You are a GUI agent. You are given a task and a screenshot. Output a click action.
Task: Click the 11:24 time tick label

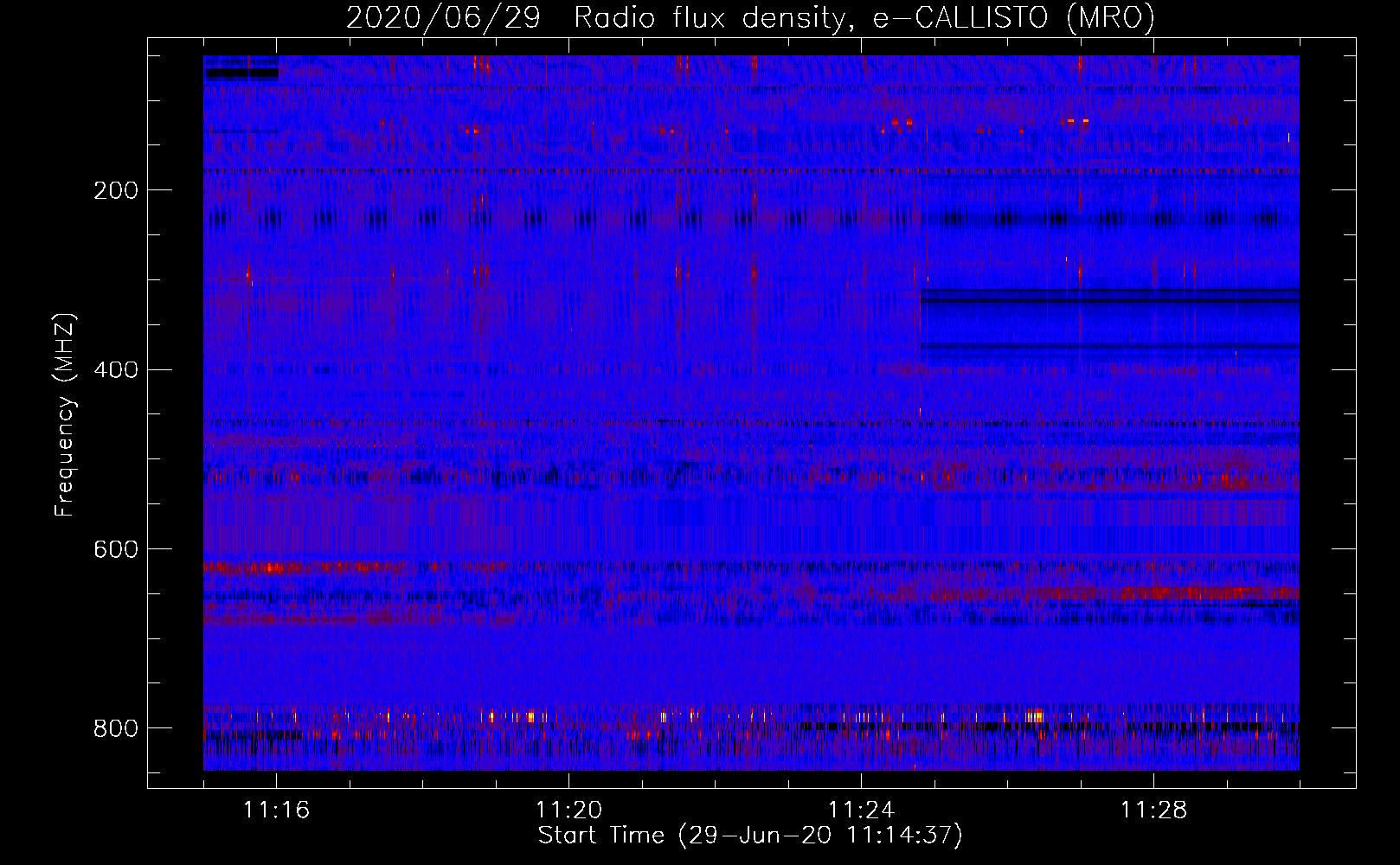[x=861, y=811]
